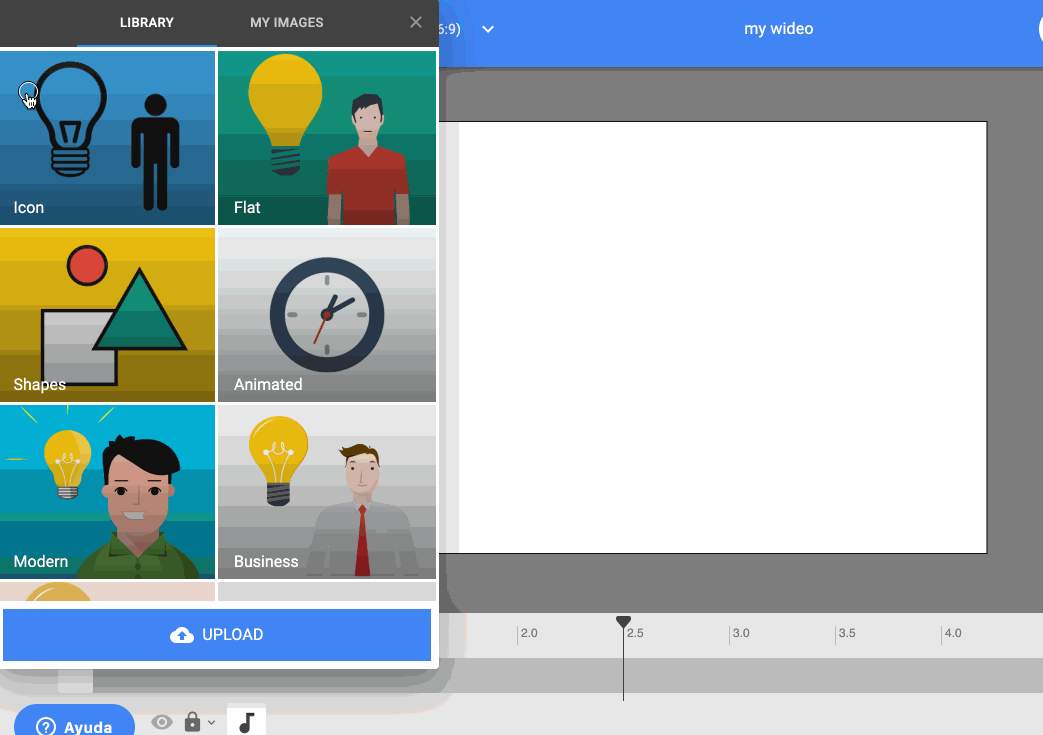This screenshot has width=1043, height=735.
Task: Open the MY IMAGES tab
Action: 287,23
